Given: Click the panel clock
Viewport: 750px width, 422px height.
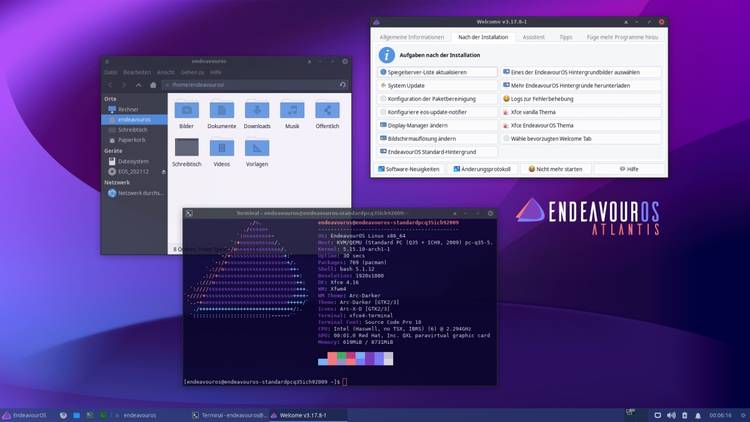Looking at the screenshot, I should point(720,415).
